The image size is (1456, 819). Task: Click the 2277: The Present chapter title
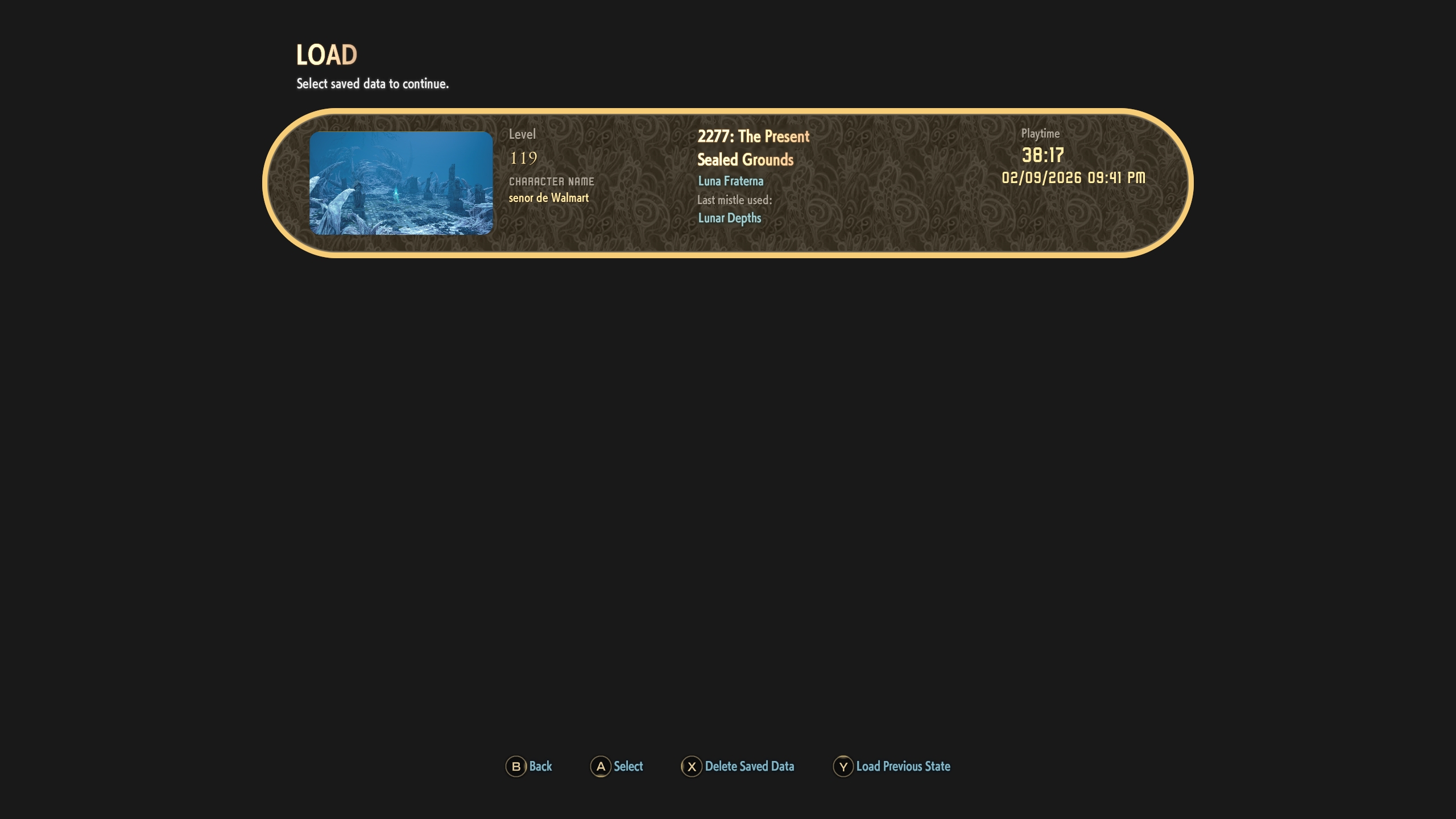753,136
